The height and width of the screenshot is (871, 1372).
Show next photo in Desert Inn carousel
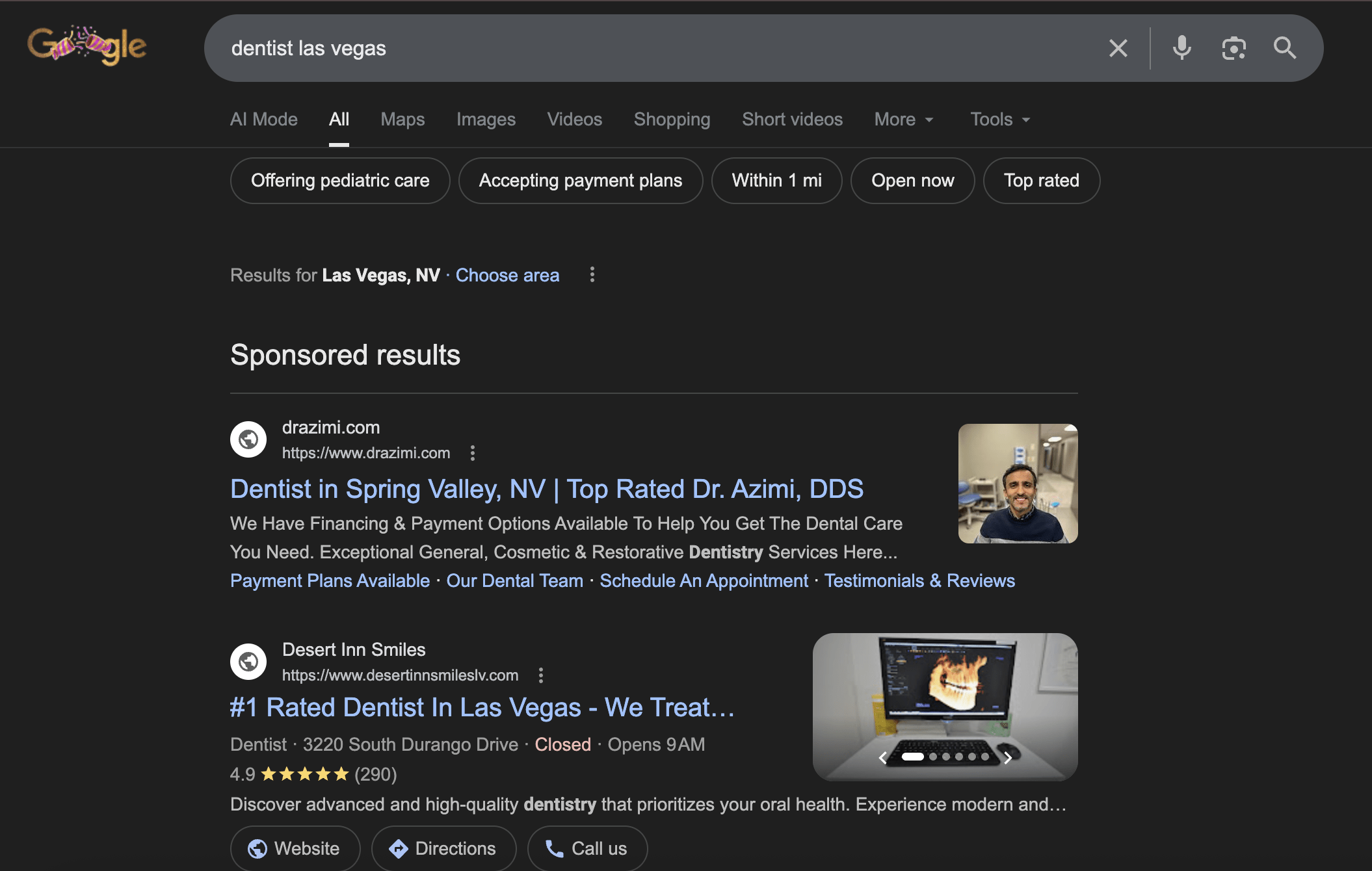tap(1007, 757)
